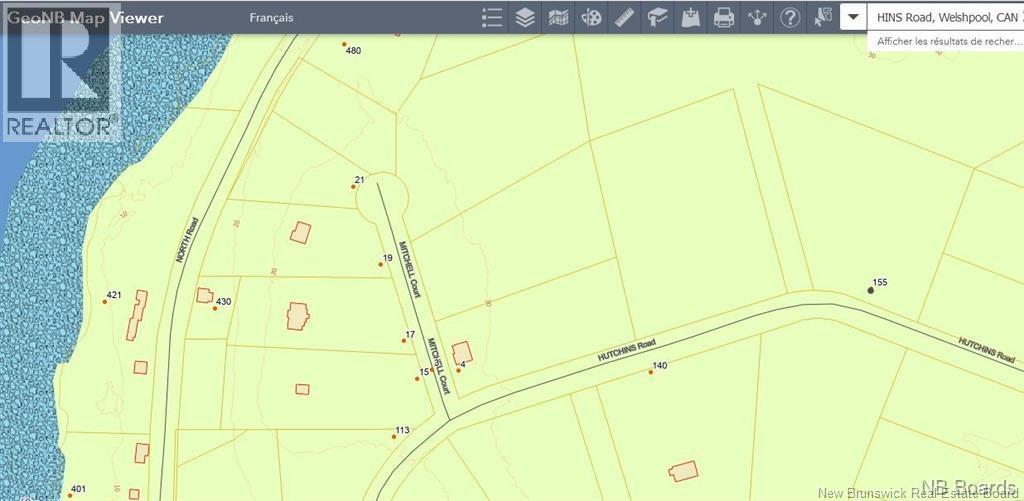Viewport: 1024px width, 501px height.
Task: Click the address search input field
Action: (x=945, y=17)
